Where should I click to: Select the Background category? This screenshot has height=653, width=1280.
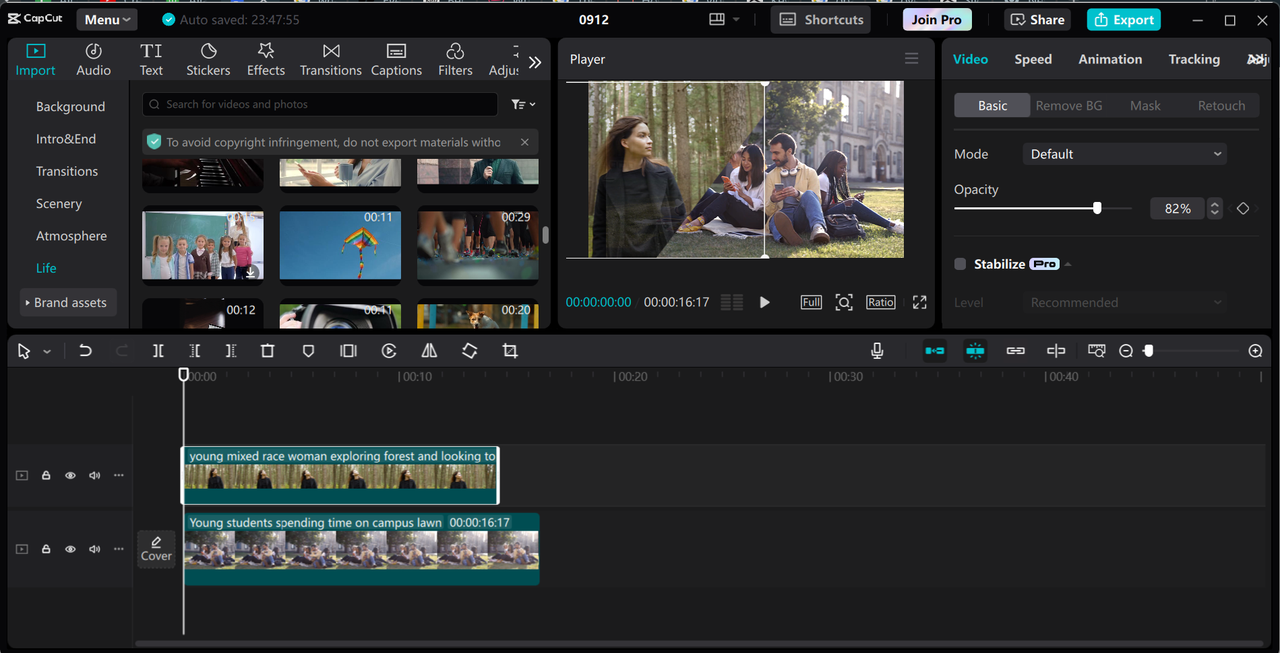pos(70,107)
